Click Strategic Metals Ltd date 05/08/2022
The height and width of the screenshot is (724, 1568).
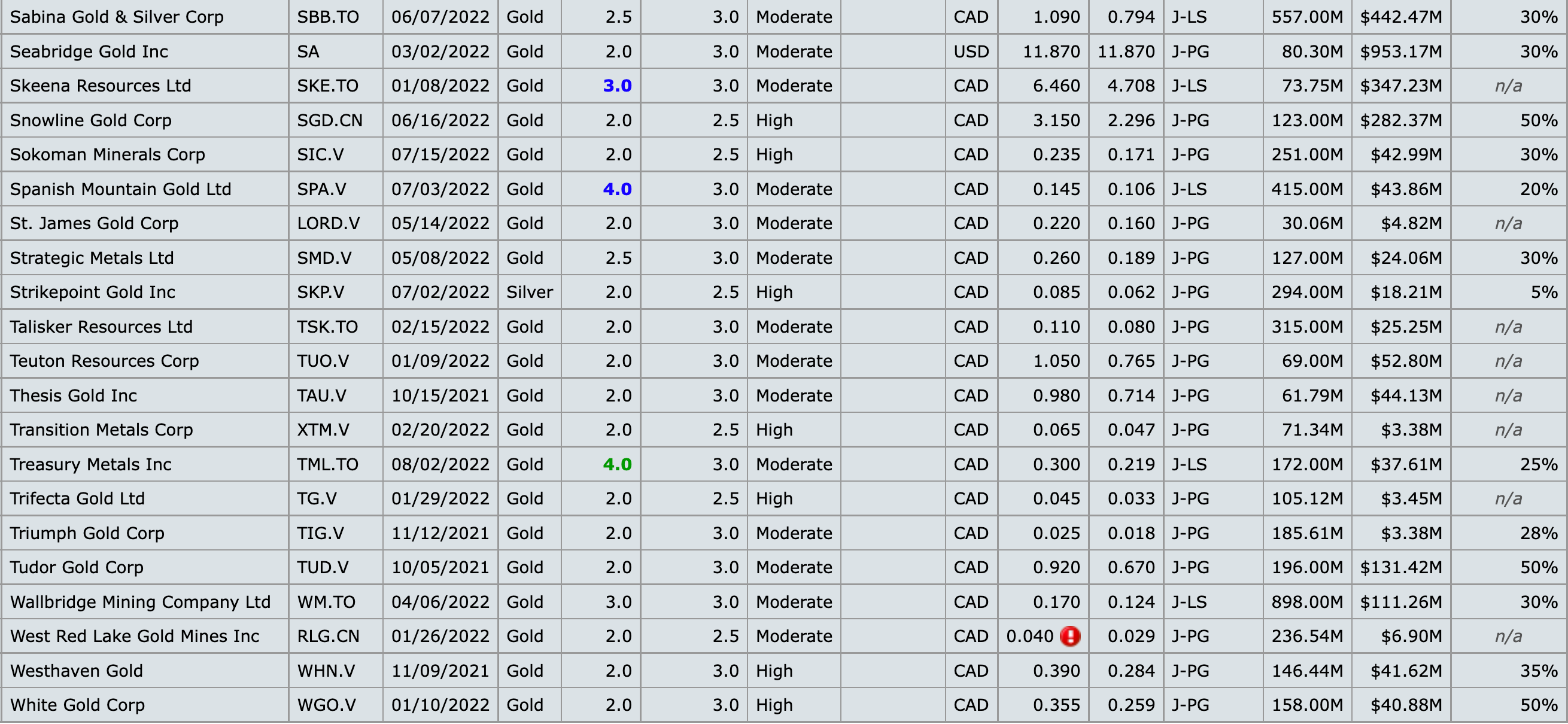[440, 258]
